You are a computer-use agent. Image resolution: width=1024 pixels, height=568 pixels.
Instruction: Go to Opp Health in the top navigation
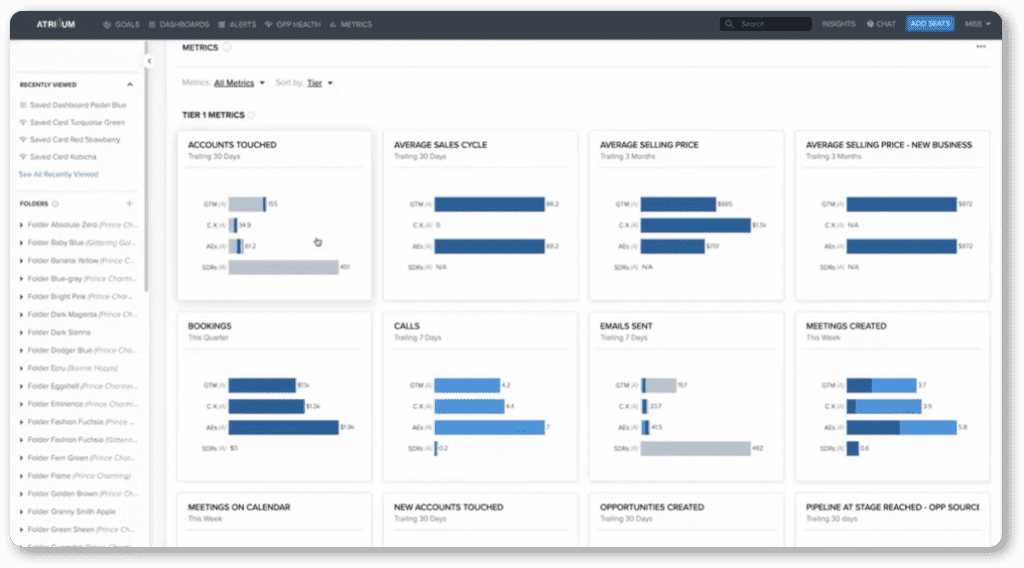click(x=292, y=24)
